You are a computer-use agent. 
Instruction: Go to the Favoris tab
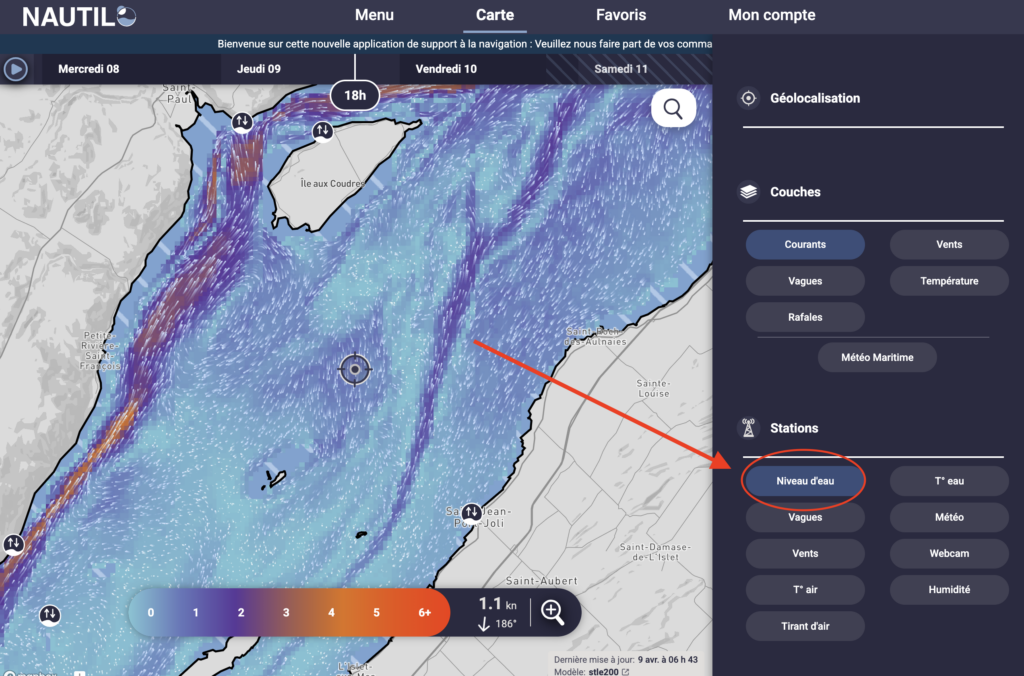[x=621, y=15]
